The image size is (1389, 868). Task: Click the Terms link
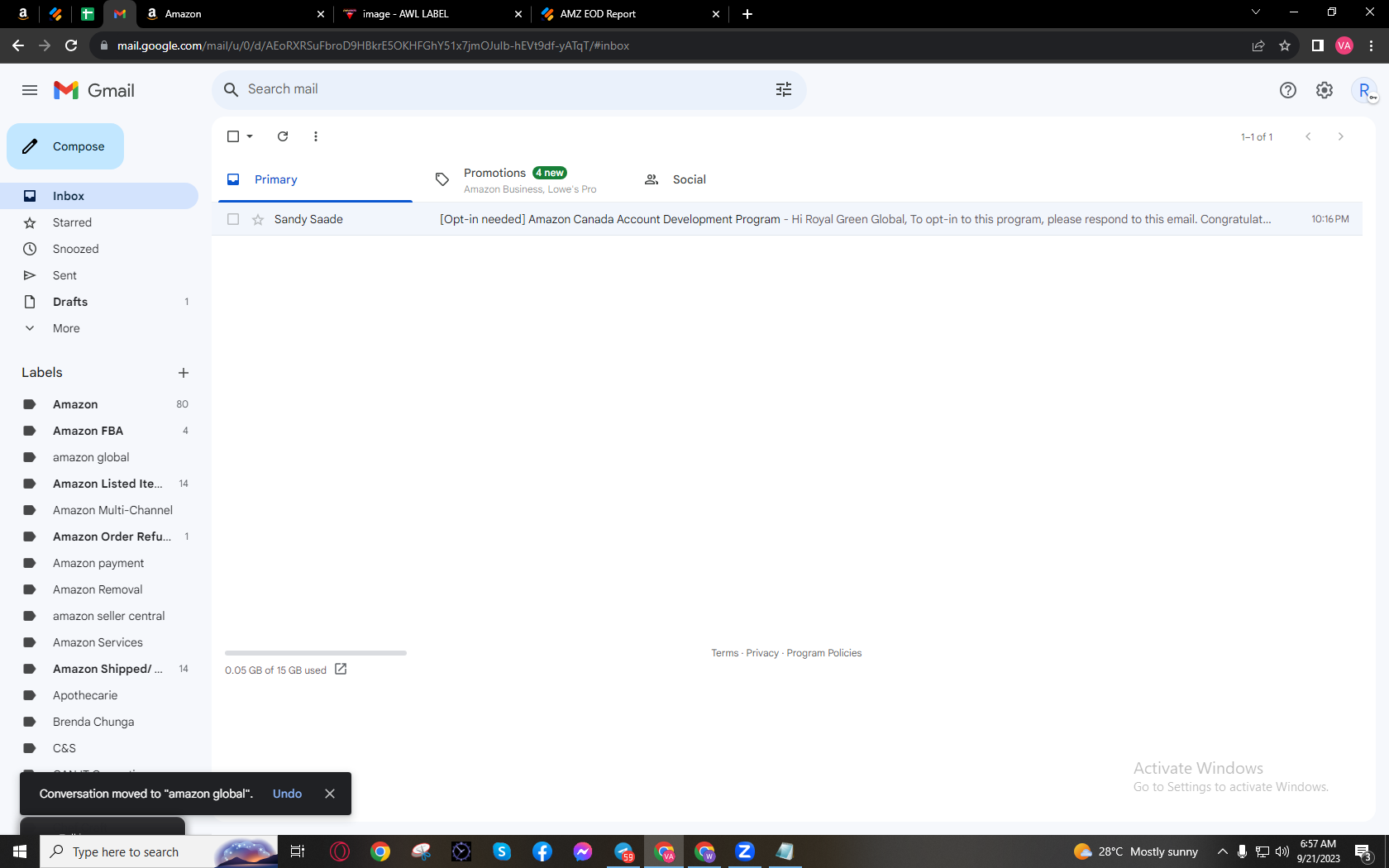pos(725,653)
